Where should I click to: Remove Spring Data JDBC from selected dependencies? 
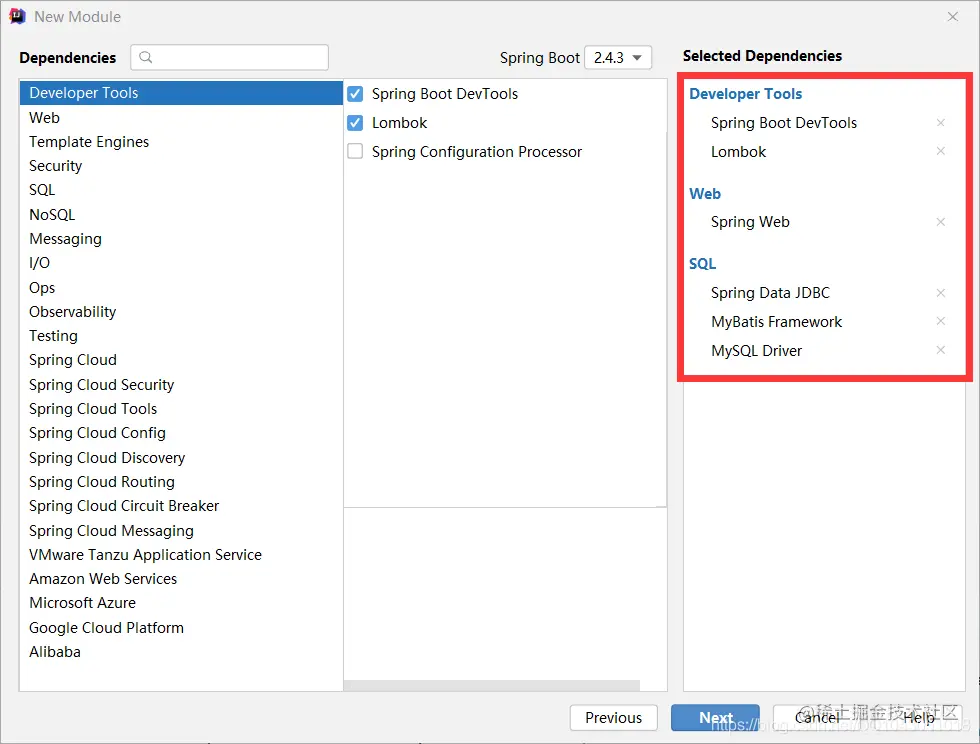[x=941, y=293]
